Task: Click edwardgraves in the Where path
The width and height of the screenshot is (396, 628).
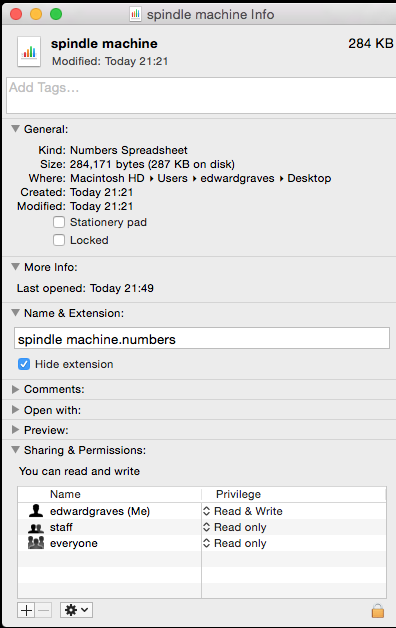Action: pos(237,178)
